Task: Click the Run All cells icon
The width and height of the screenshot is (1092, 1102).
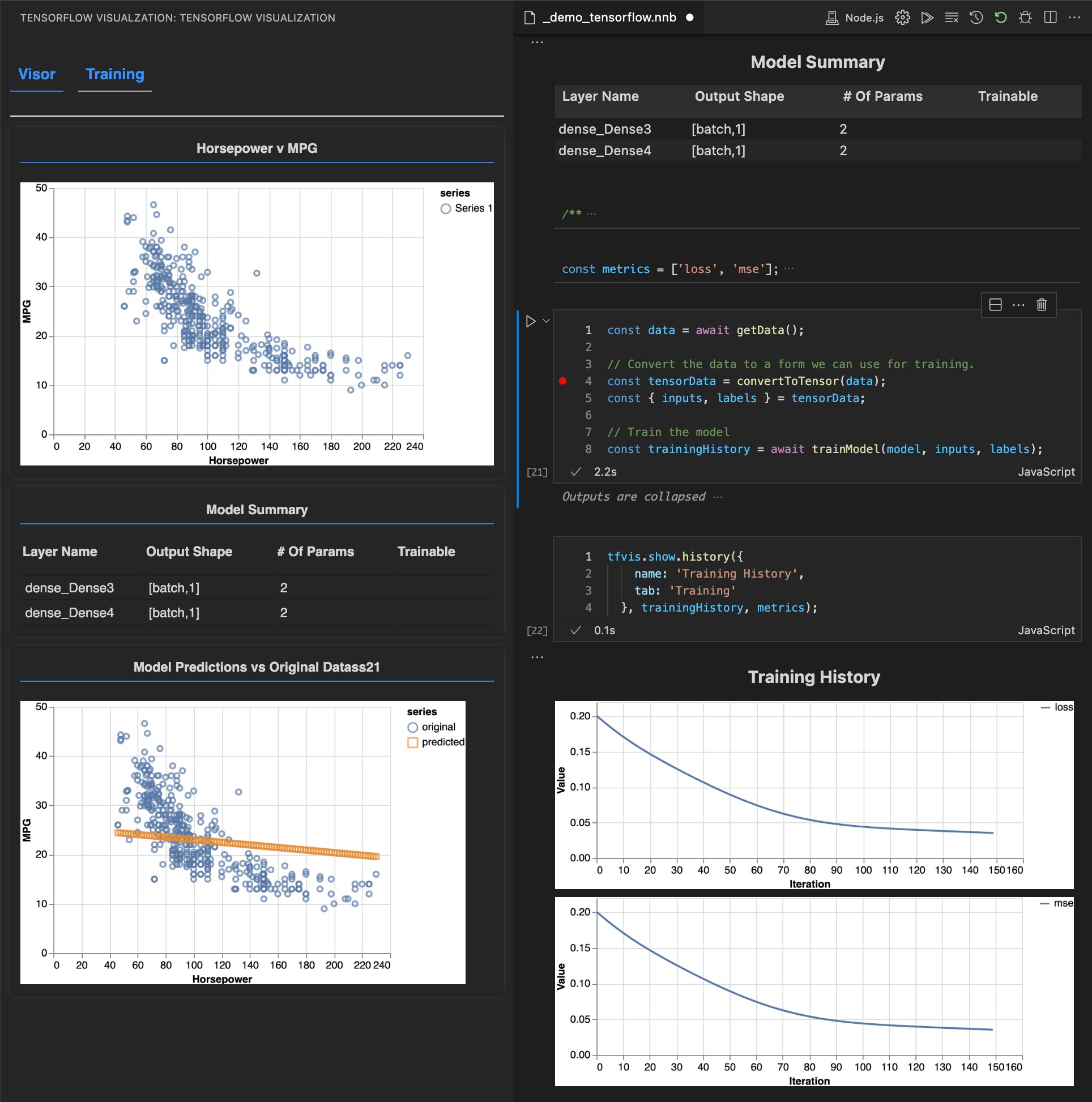Action: [927, 18]
